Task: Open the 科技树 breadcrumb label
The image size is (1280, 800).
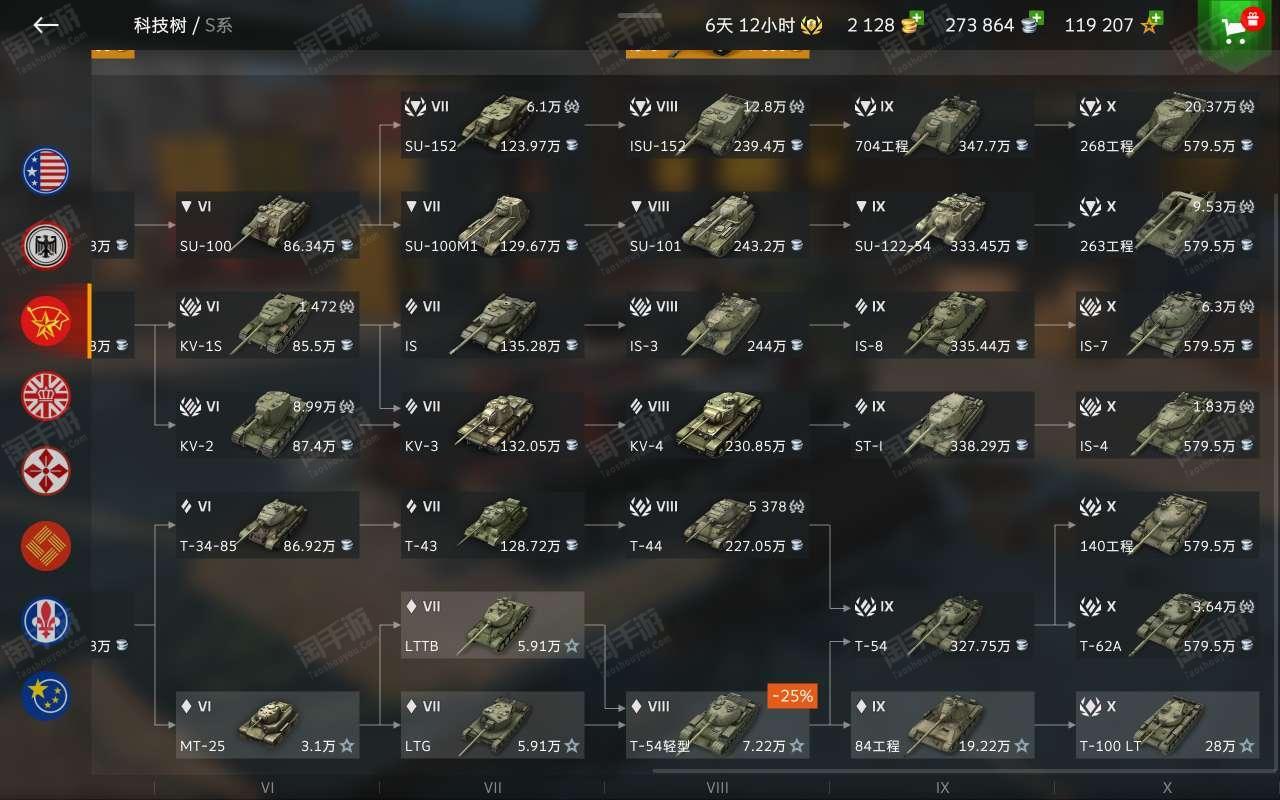Action: coord(160,25)
